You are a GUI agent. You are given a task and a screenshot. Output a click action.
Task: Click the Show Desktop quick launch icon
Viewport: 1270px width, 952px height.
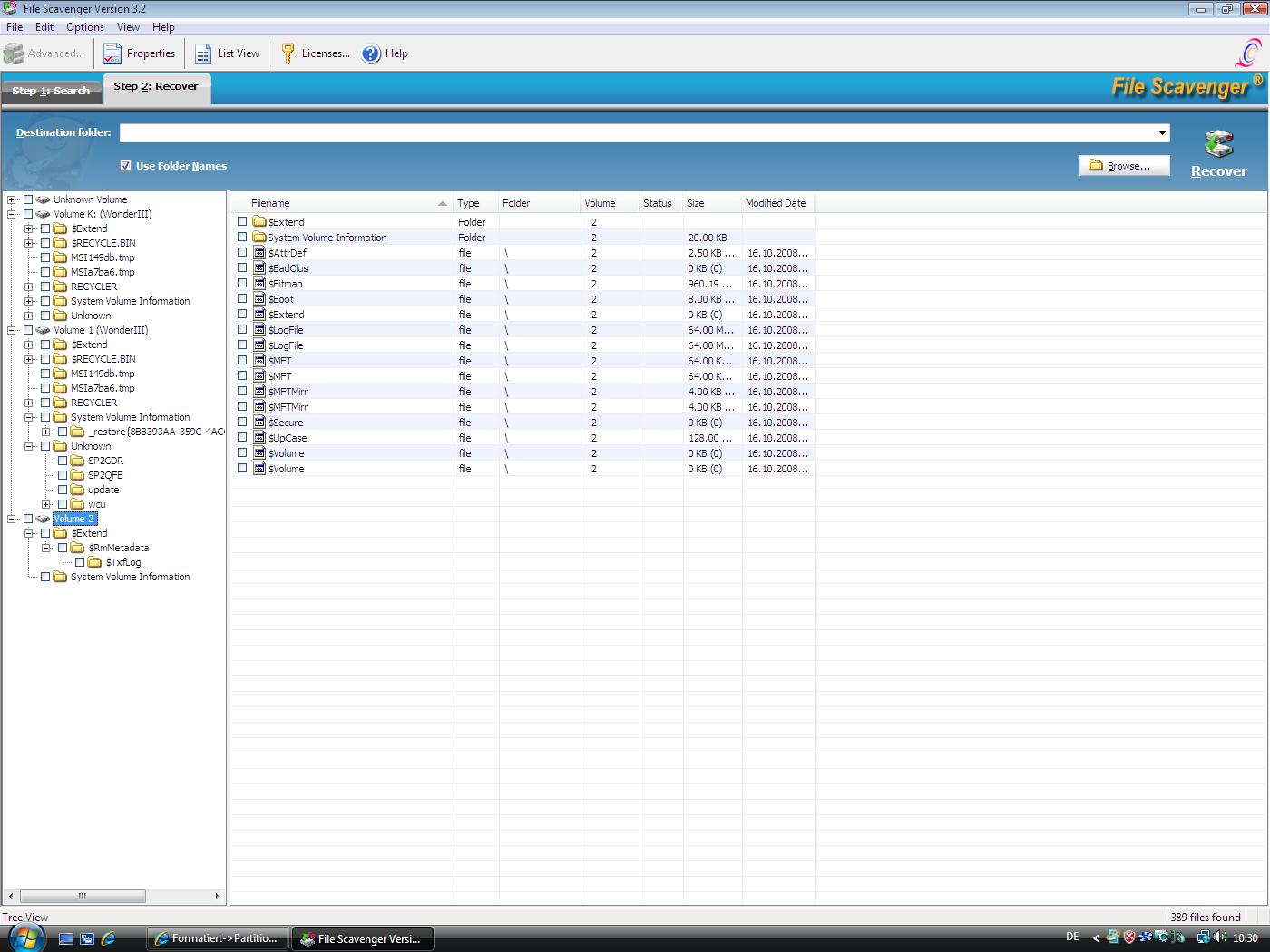tap(65, 938)
